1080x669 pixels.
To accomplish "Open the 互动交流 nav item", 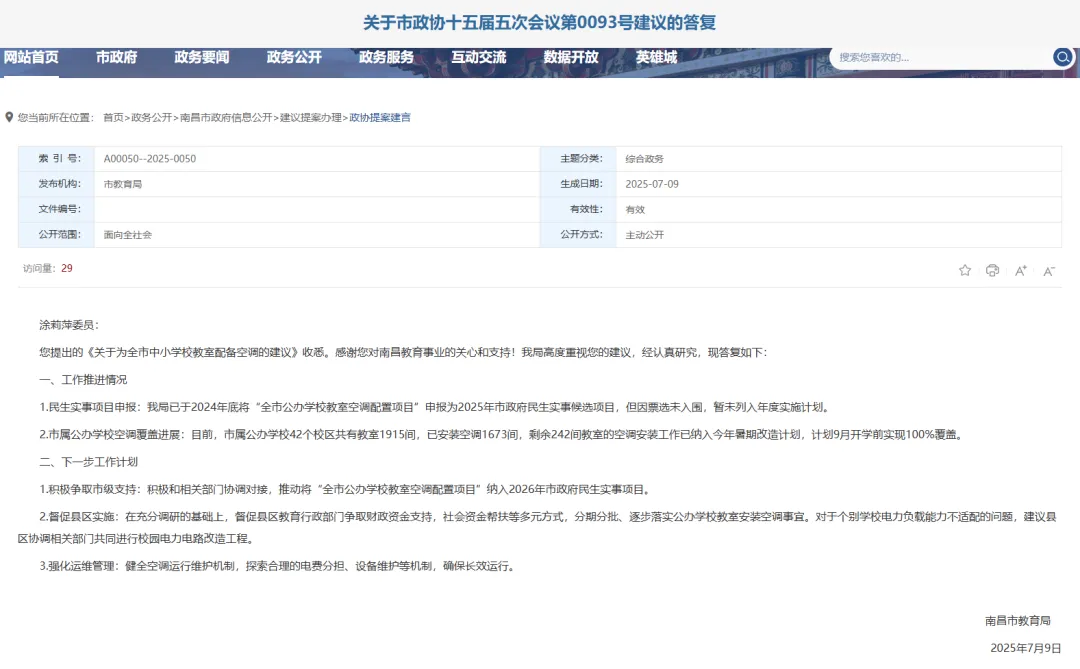I will point(479,57).
